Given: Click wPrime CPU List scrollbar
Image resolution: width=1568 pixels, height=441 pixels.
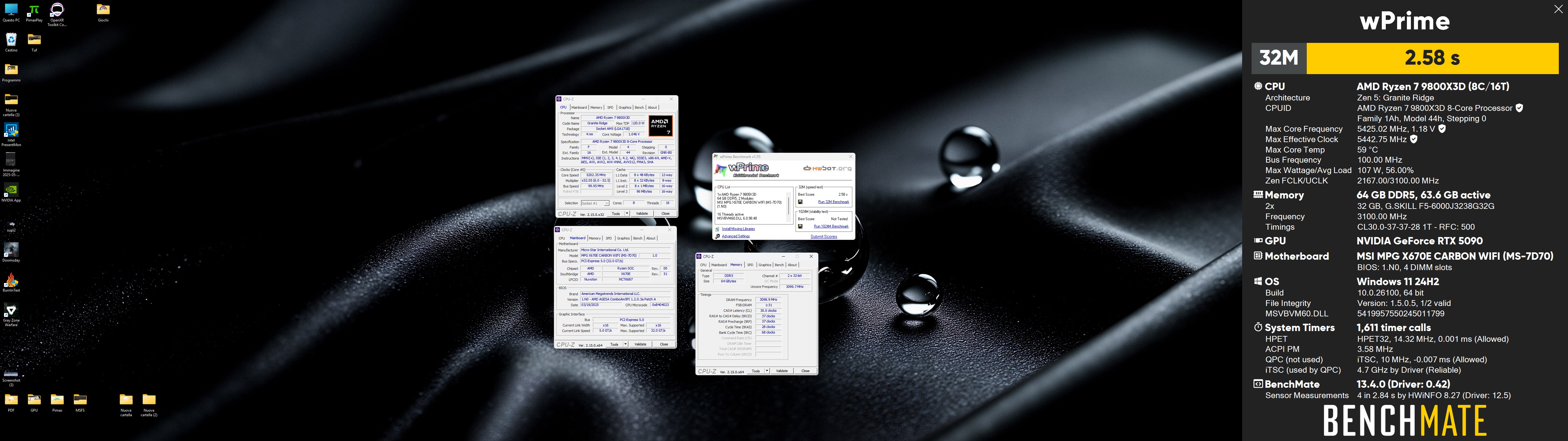Looking at the screenshot, I should point(790,206).
